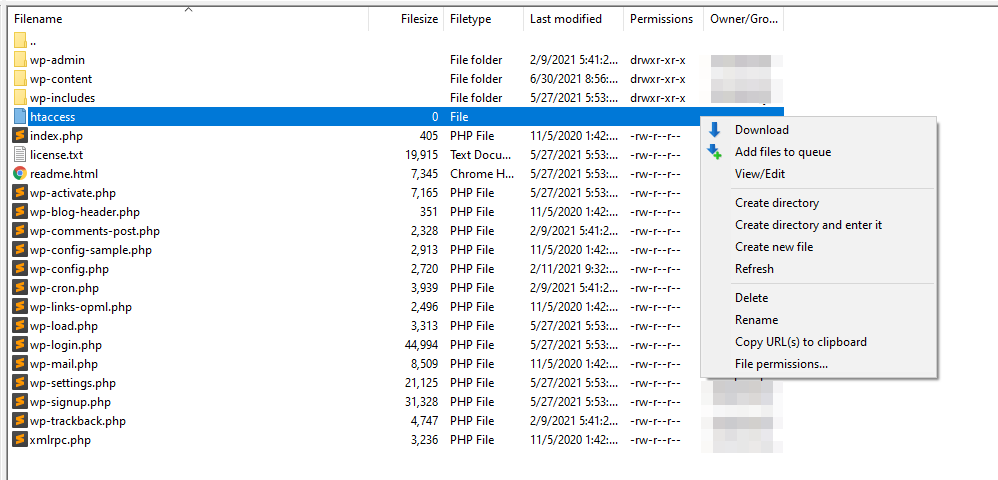Viewport: 998px width, 480px height.
Task: Click the parent directory folder icon
Action: tap(20, 41)
